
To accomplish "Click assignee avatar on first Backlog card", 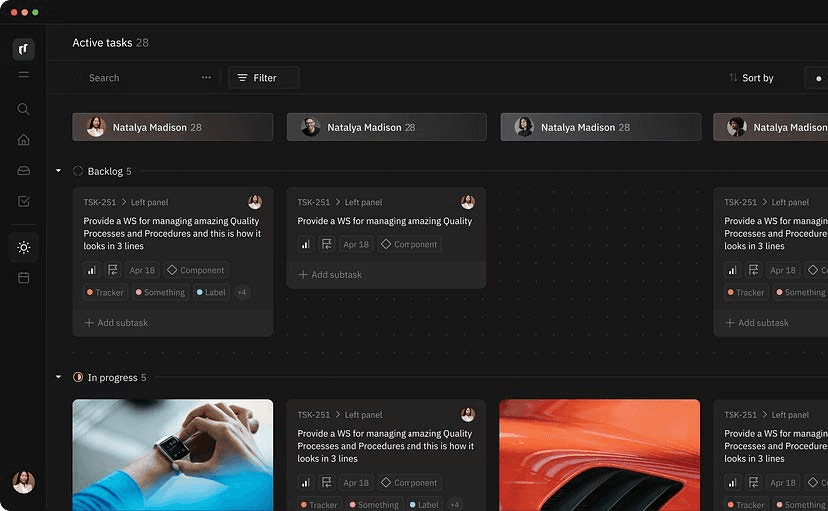I will click(x=255, y=202).
